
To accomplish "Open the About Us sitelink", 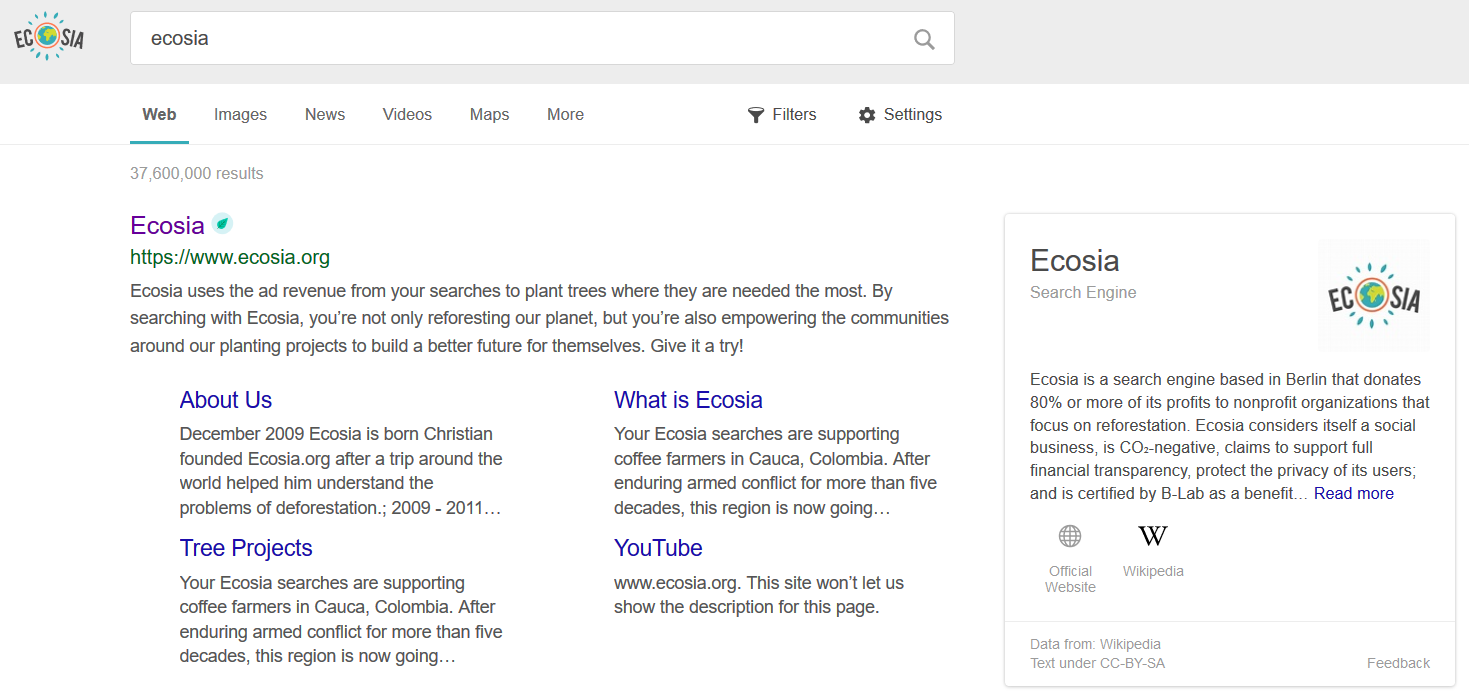I will click(225, 399).
